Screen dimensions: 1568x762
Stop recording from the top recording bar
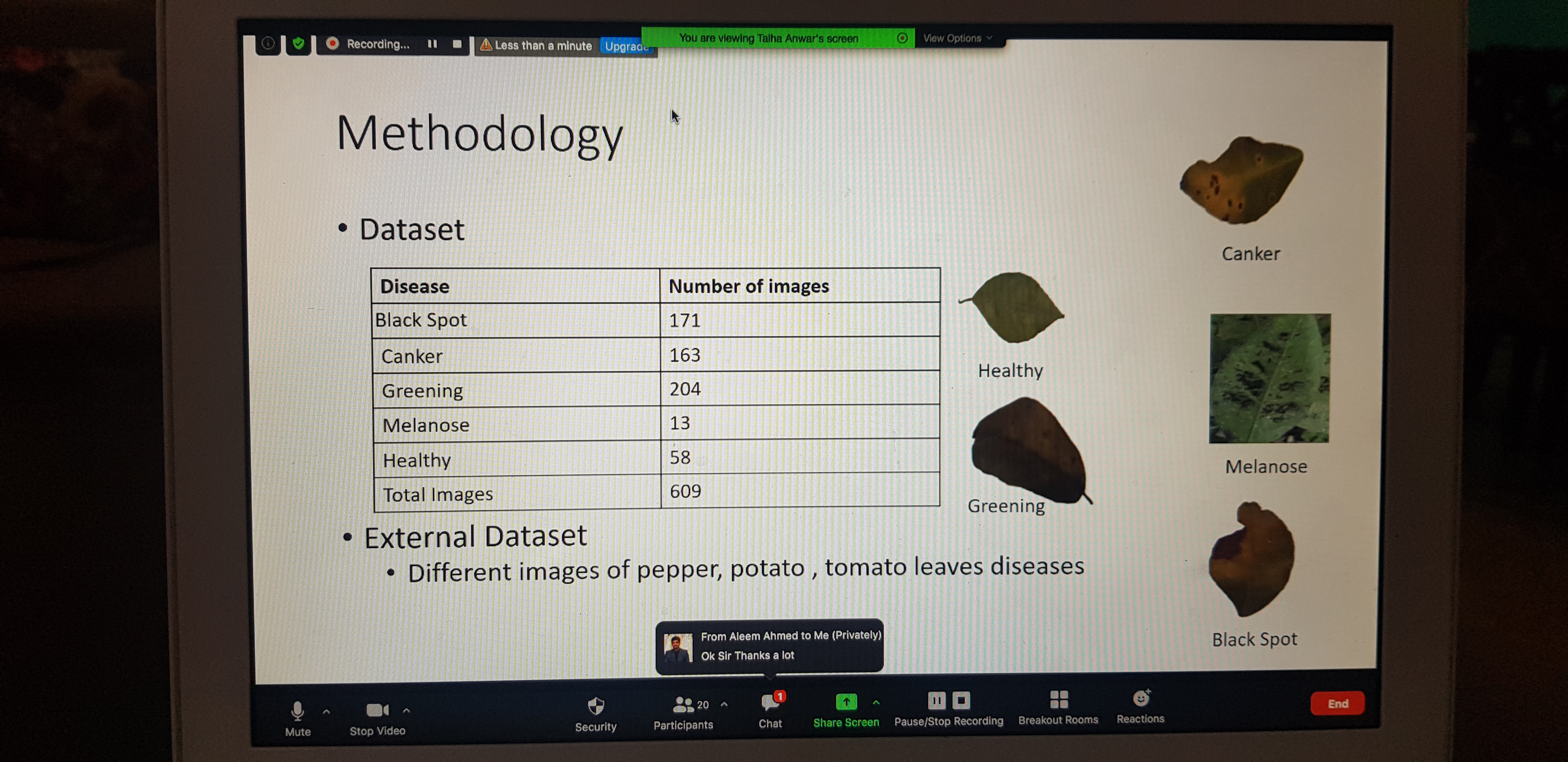coord(457,44)
